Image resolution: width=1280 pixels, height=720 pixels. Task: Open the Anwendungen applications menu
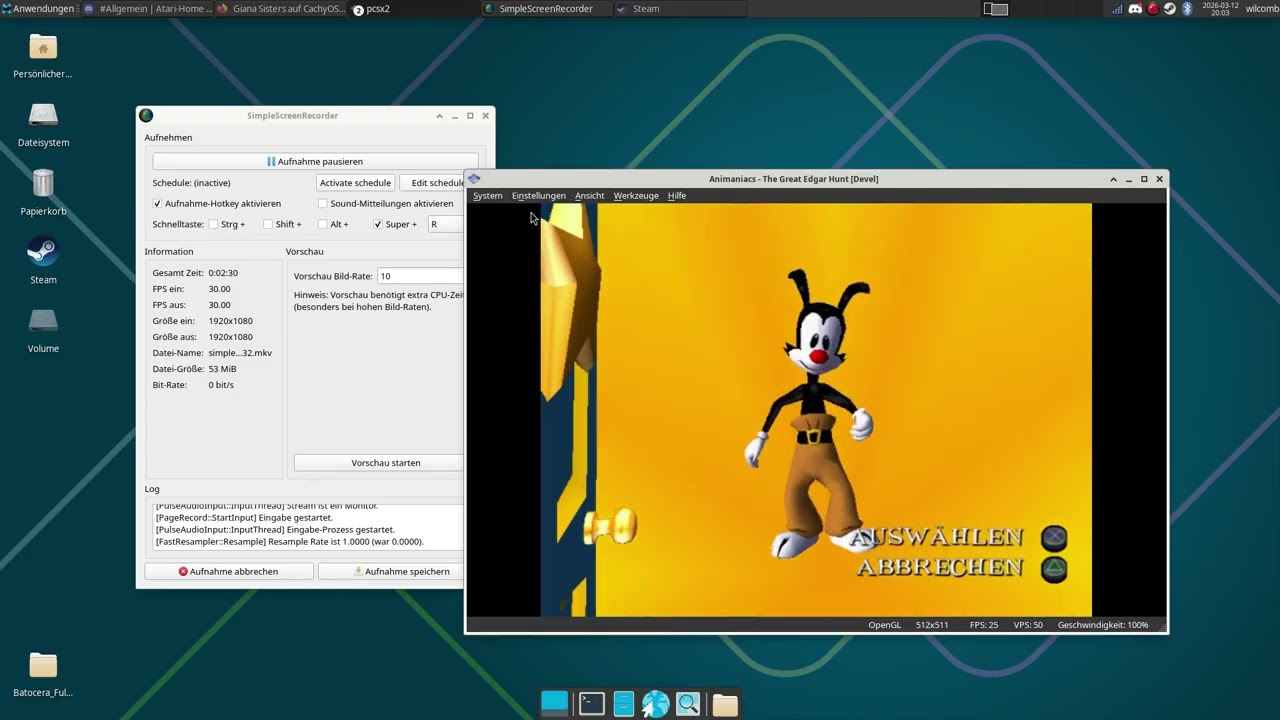pos(38,9)
